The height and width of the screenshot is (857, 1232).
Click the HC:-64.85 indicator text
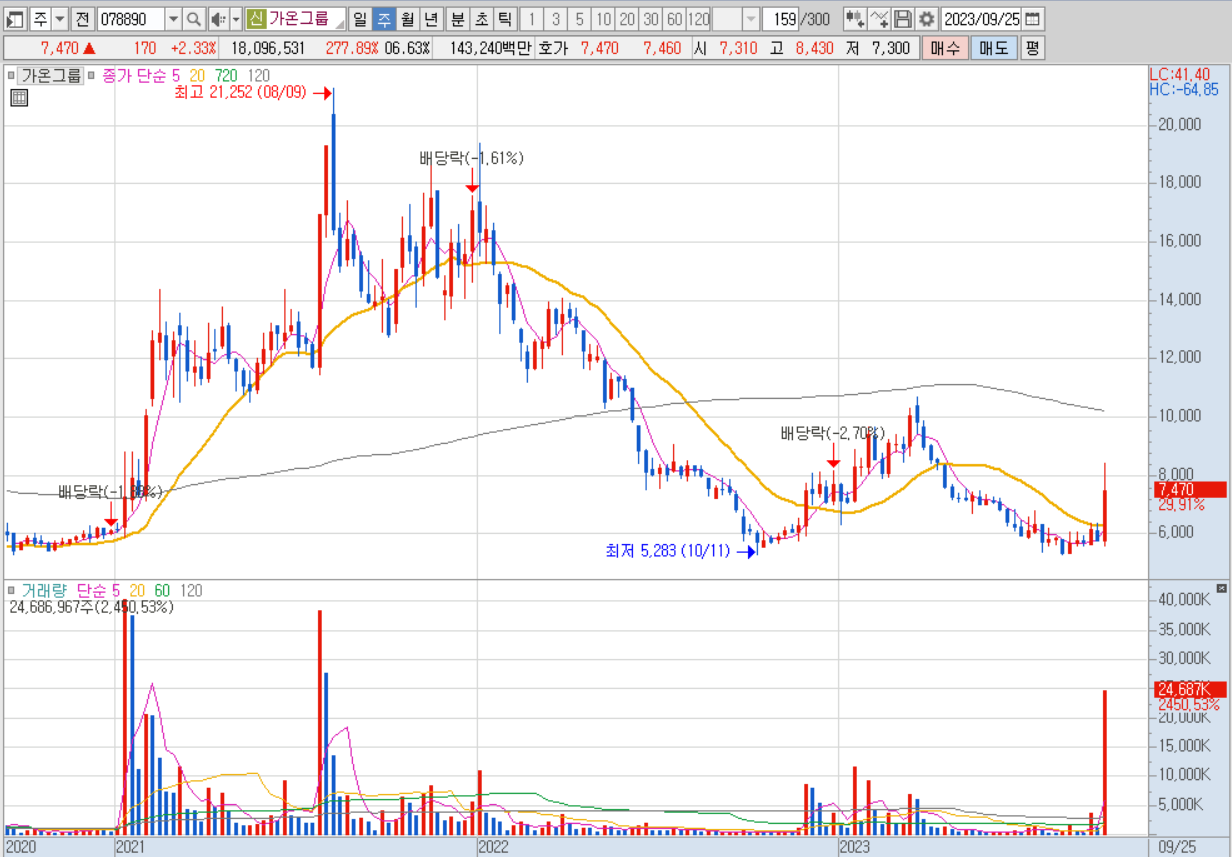tap(1184, 90)
